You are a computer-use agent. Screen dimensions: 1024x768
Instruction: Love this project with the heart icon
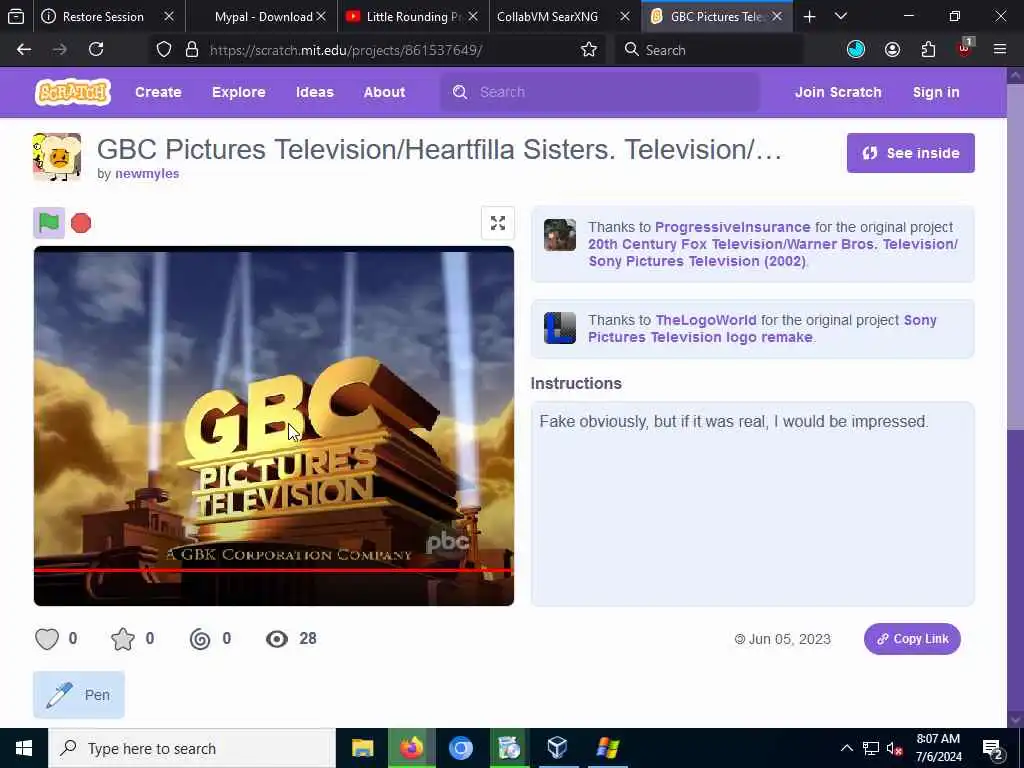coord(47,639)
